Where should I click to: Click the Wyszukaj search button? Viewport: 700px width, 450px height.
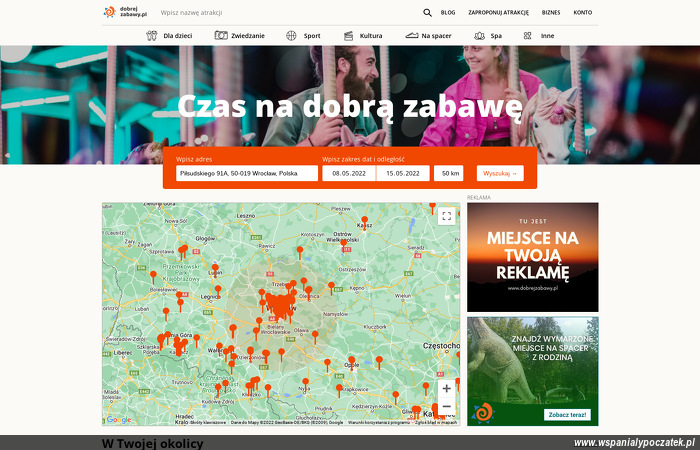point(500,173)
